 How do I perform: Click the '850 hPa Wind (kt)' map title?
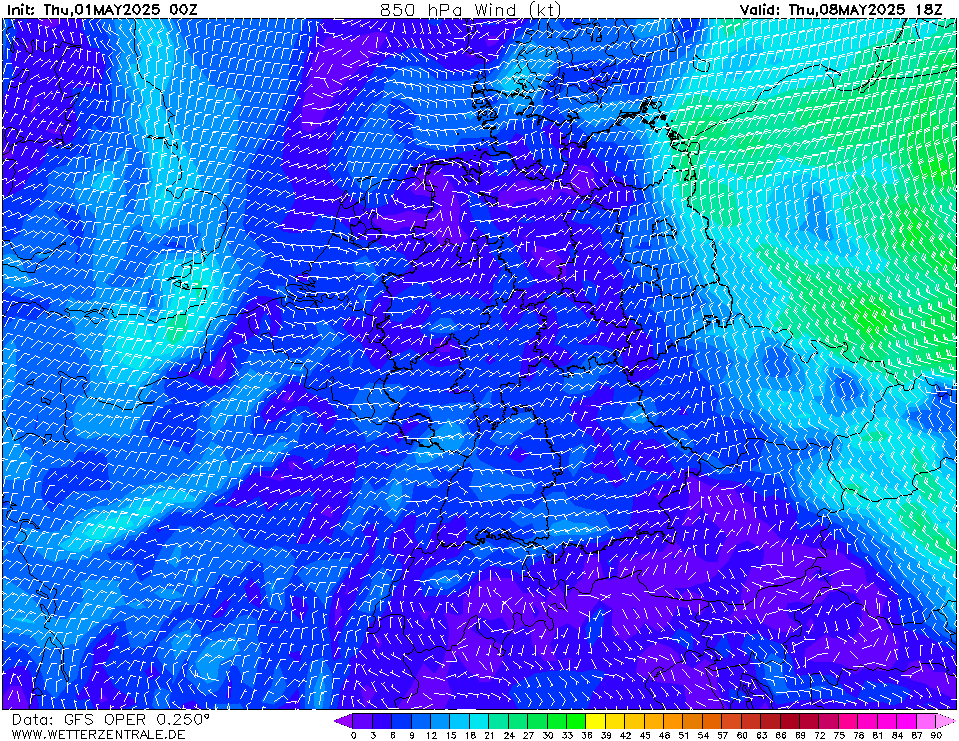point(470,9)
